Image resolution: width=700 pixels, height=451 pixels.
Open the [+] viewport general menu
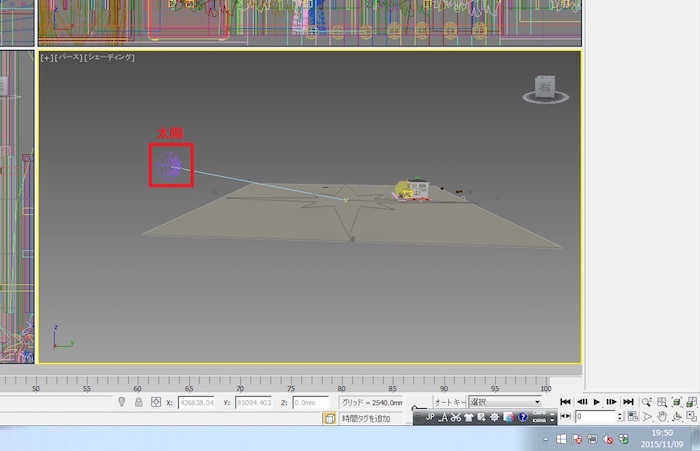46,57
